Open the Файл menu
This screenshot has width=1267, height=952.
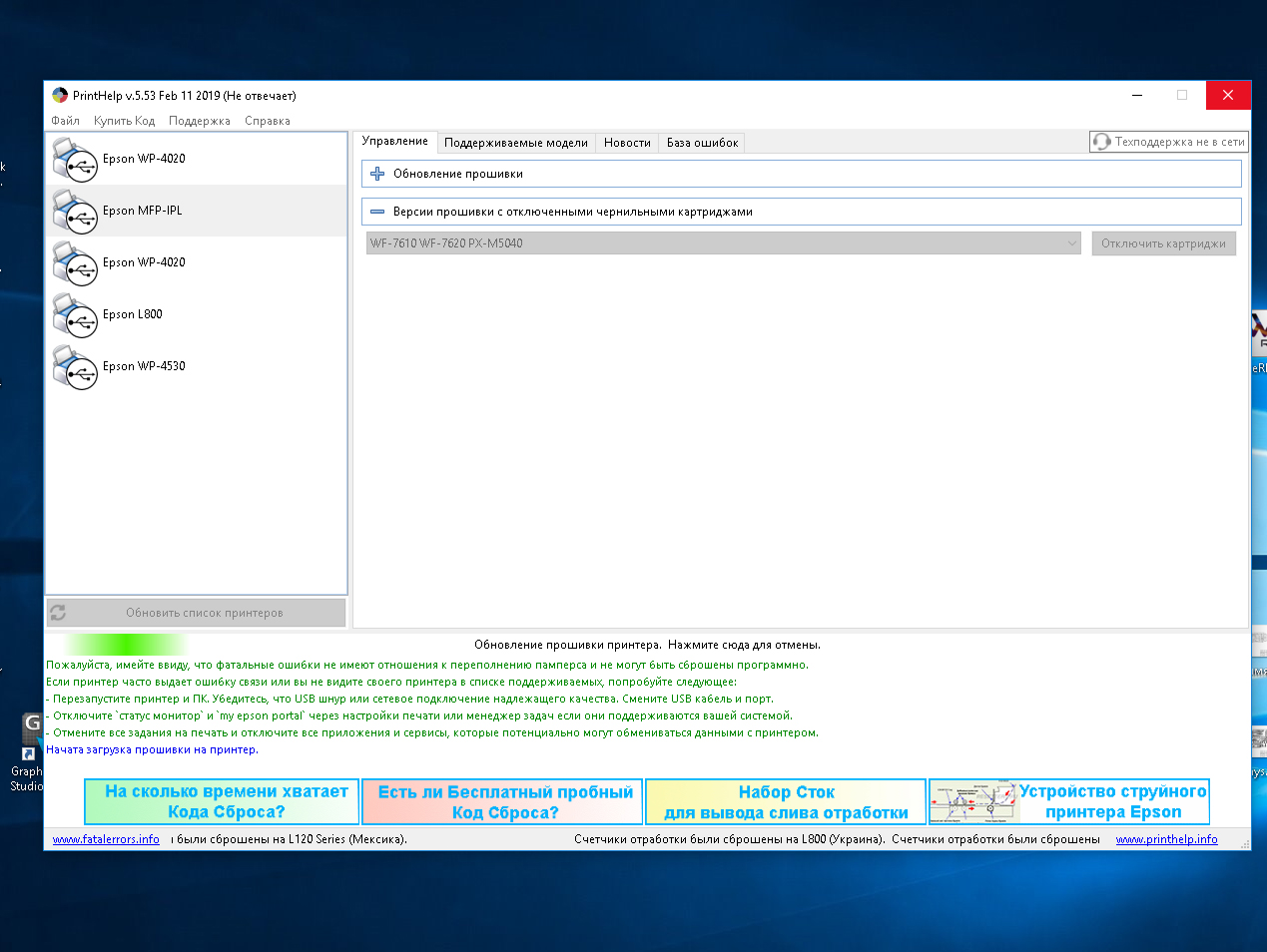click(x=65, y=121)
